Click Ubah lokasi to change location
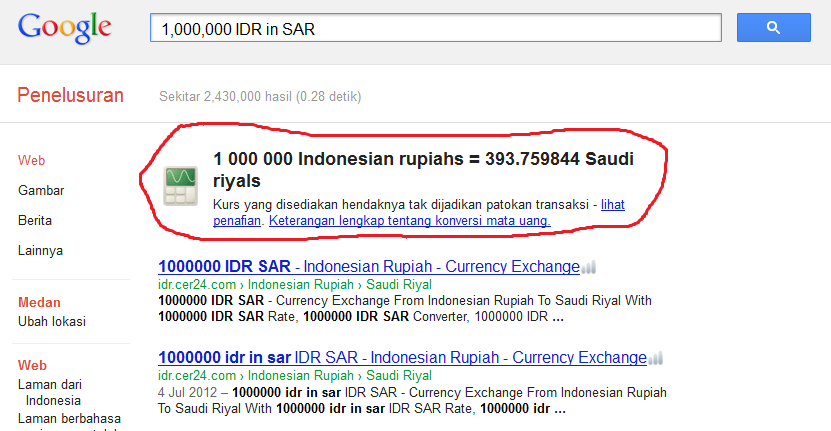 tap(52, 321)
